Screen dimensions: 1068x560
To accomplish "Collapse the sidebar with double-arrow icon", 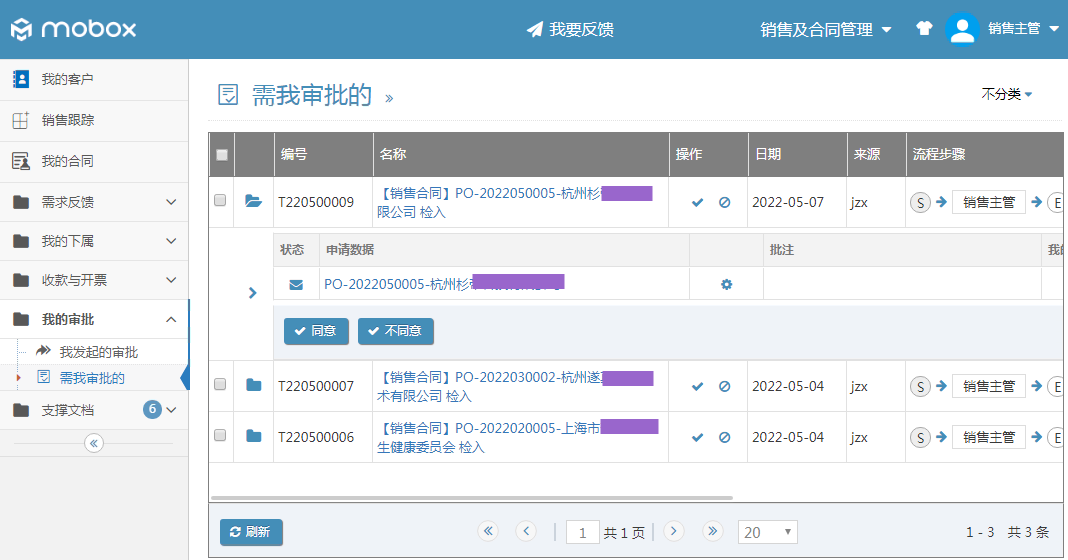I will point(94,443).
